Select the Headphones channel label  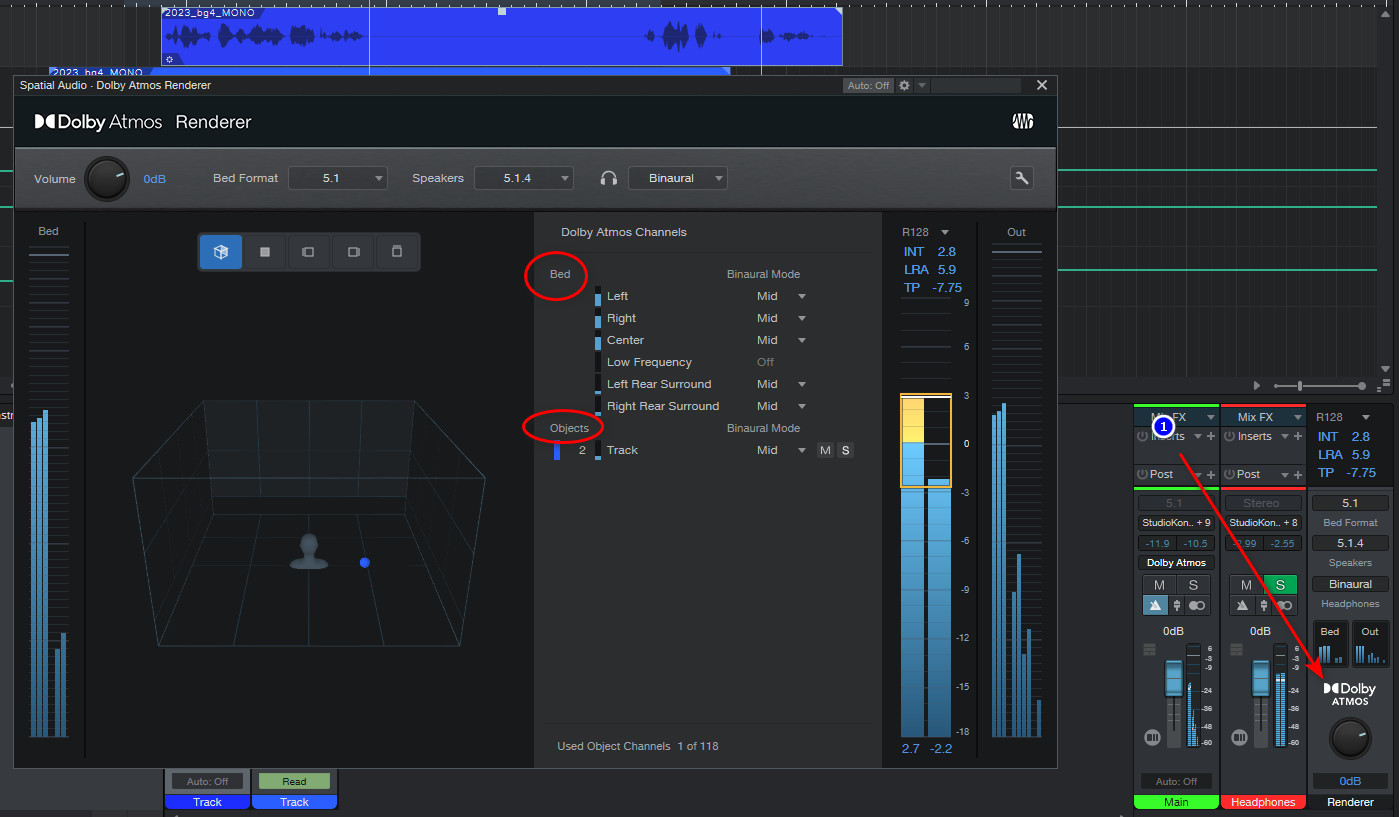tap(1263, 802)
